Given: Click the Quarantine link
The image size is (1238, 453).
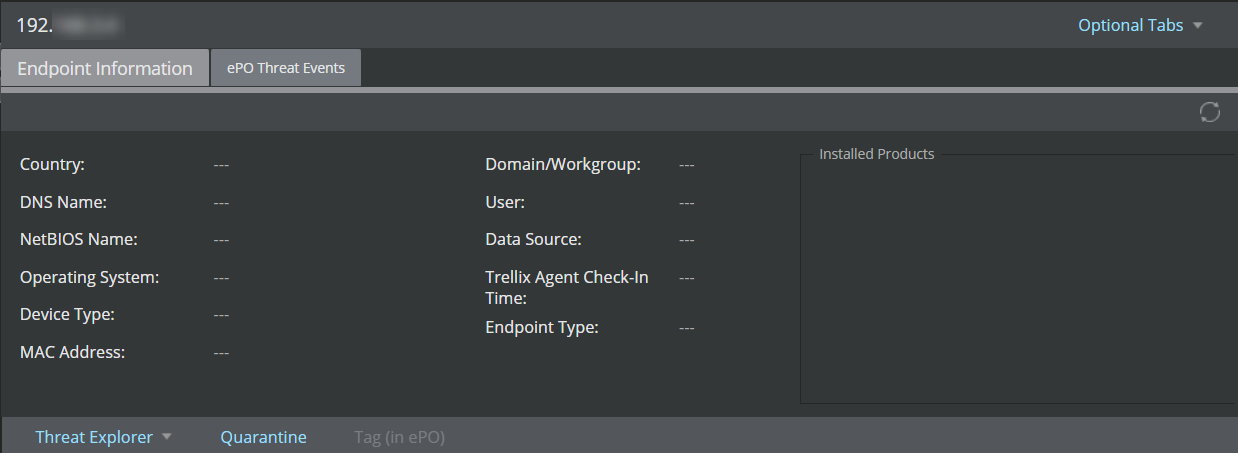Looking at the screenshot, I should (263, 437).
